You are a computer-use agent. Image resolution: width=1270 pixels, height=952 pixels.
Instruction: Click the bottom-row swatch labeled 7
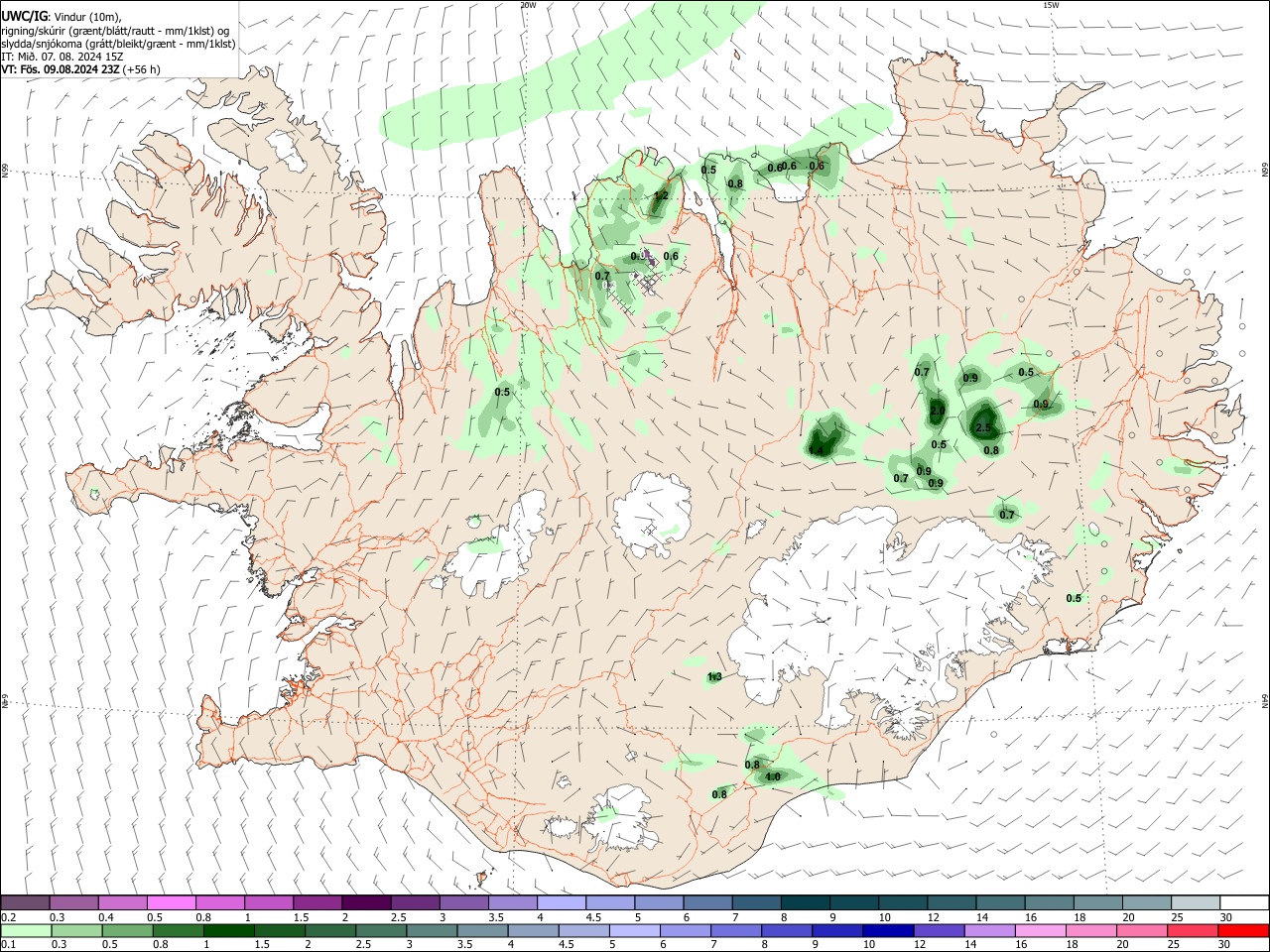coord(734,930)
